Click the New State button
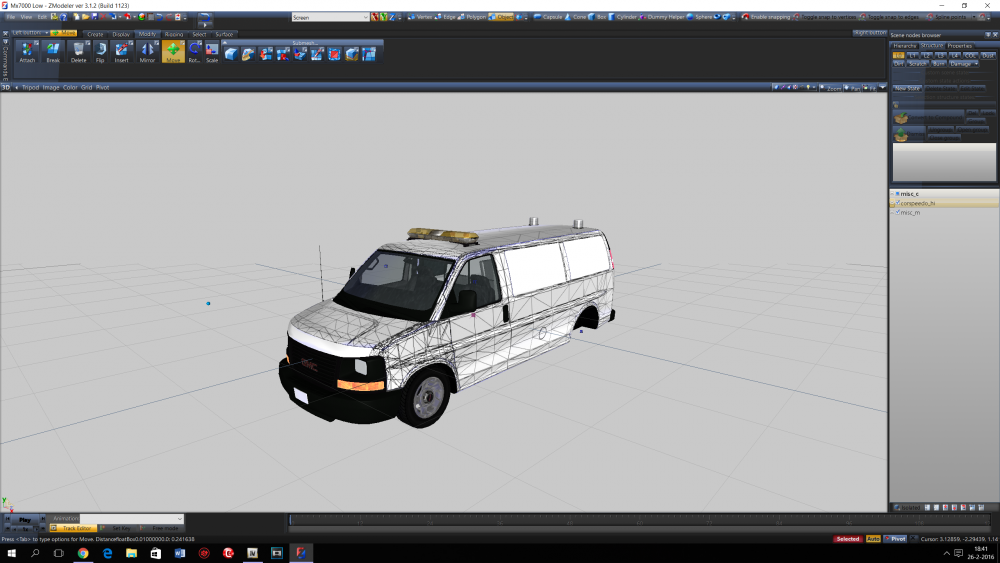 pyautogui.click(x=908, y=88)
